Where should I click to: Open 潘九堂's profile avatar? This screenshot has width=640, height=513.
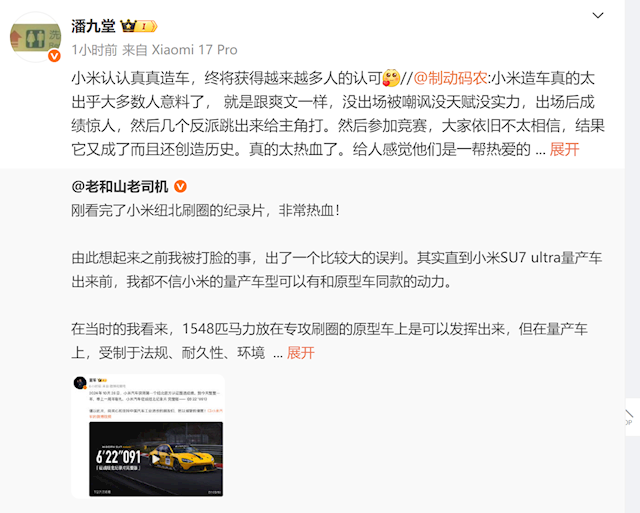coord(36,37)
